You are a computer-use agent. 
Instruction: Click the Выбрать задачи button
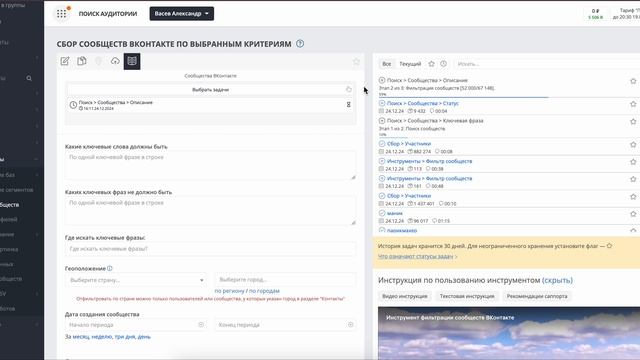coord(210,89)
